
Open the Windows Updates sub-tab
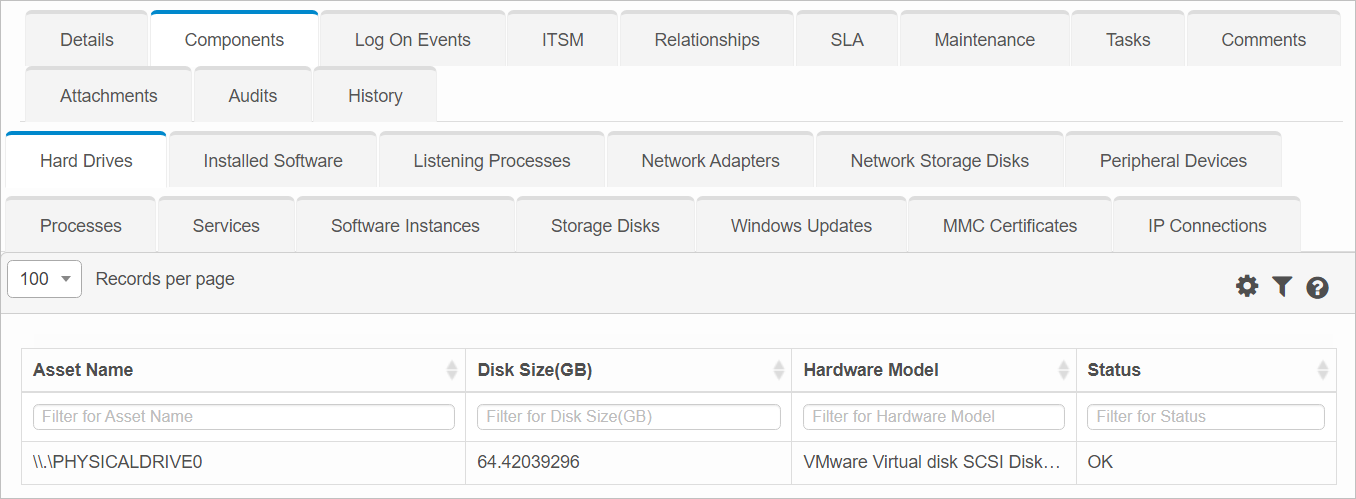(801, 226)
